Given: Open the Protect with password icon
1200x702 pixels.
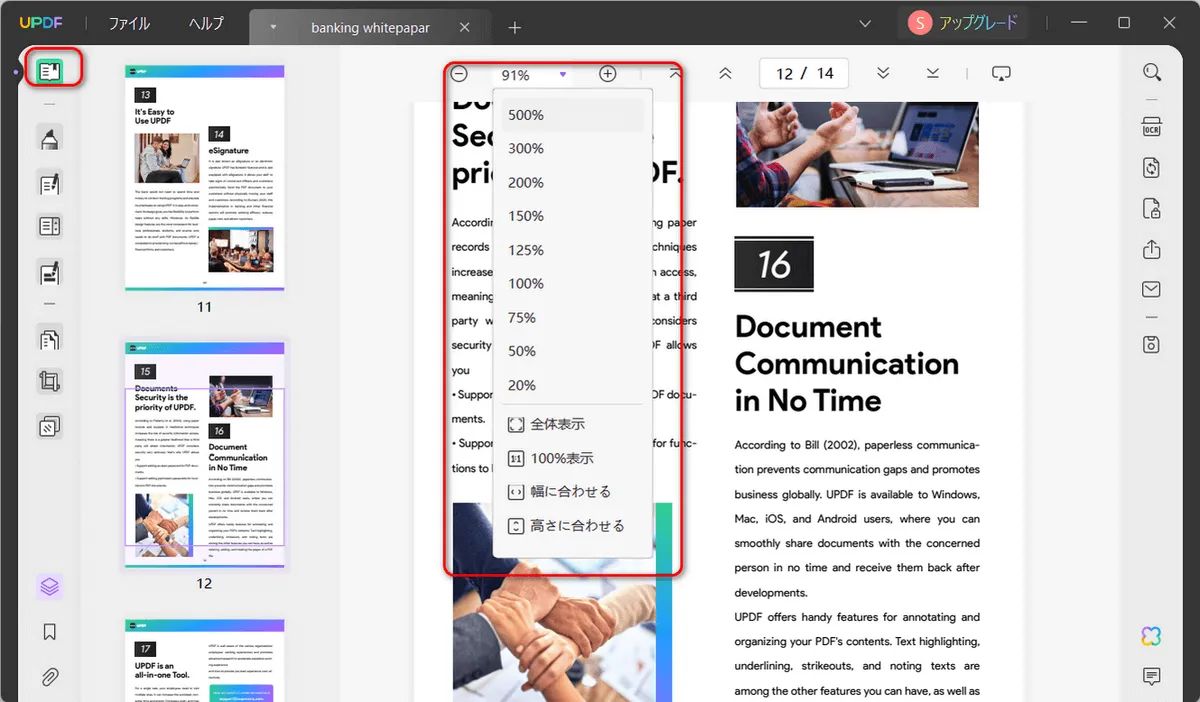Looking at the screenshot, I should [1152, 208].
